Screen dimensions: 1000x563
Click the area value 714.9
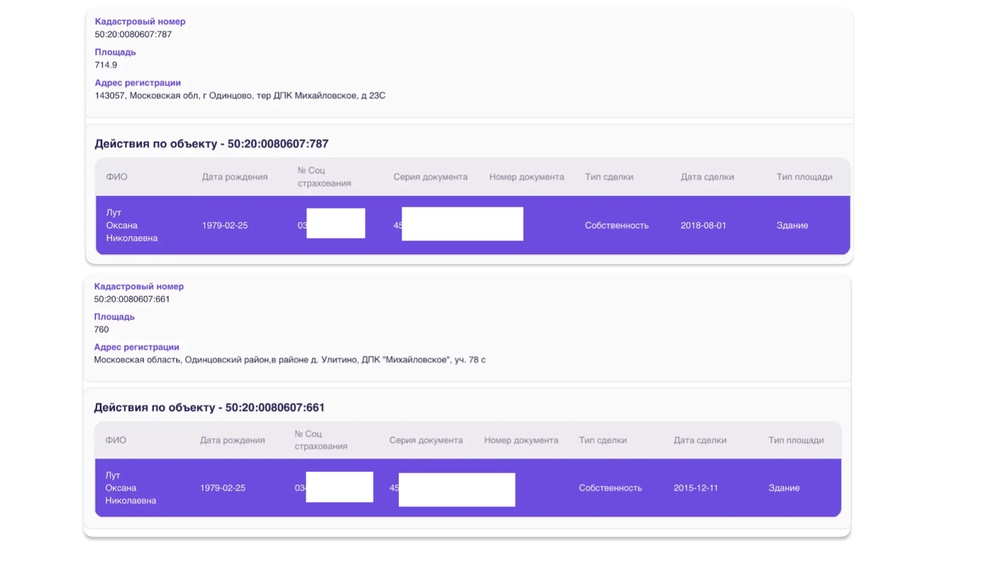106,65
